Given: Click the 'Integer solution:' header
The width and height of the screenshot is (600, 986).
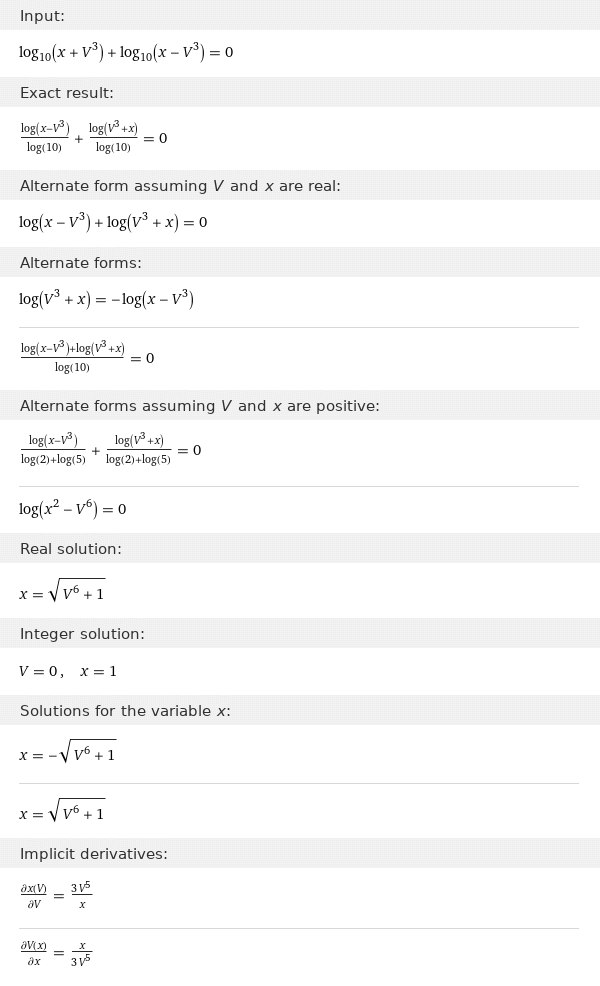Looking at the screenshot, I should click(x=82, y=634).
